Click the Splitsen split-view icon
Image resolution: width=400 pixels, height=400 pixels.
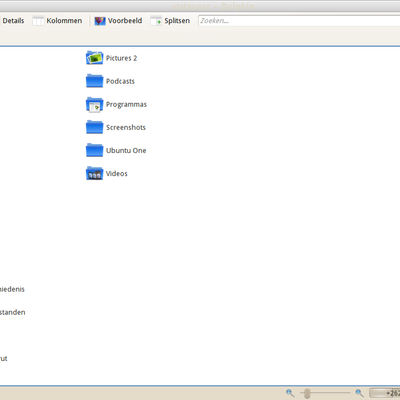(x=156, y=21)
